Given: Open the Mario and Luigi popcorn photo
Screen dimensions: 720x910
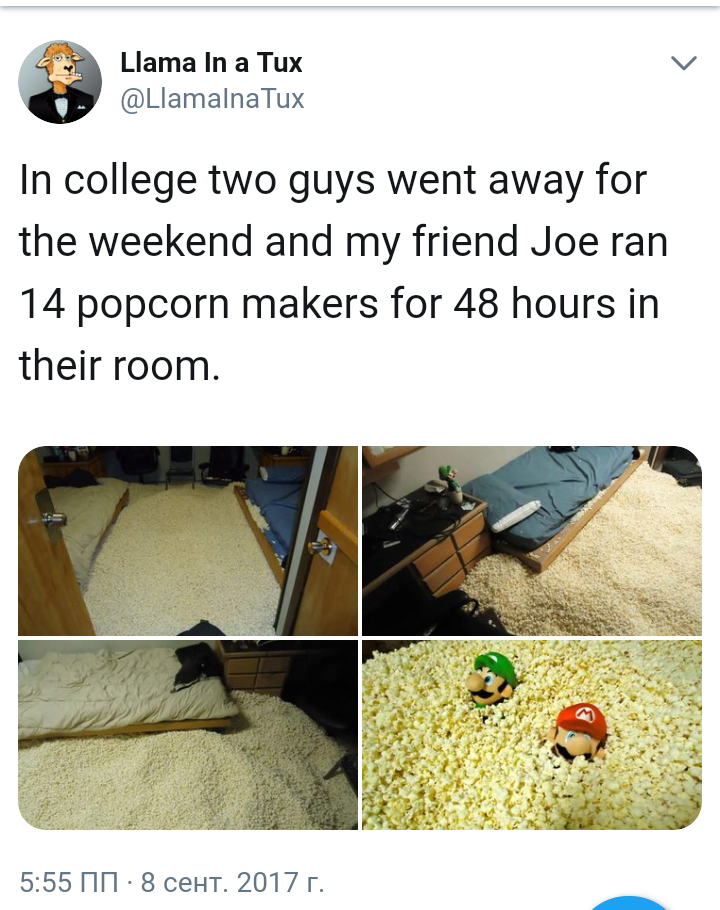Looking at the screenshot, I should [x=532, y=735].
